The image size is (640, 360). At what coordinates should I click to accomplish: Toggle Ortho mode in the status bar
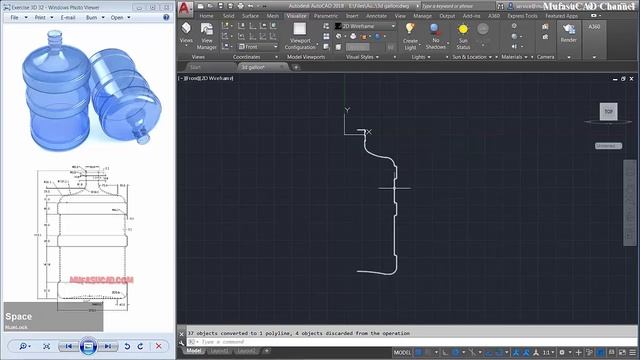coord(445,352)
